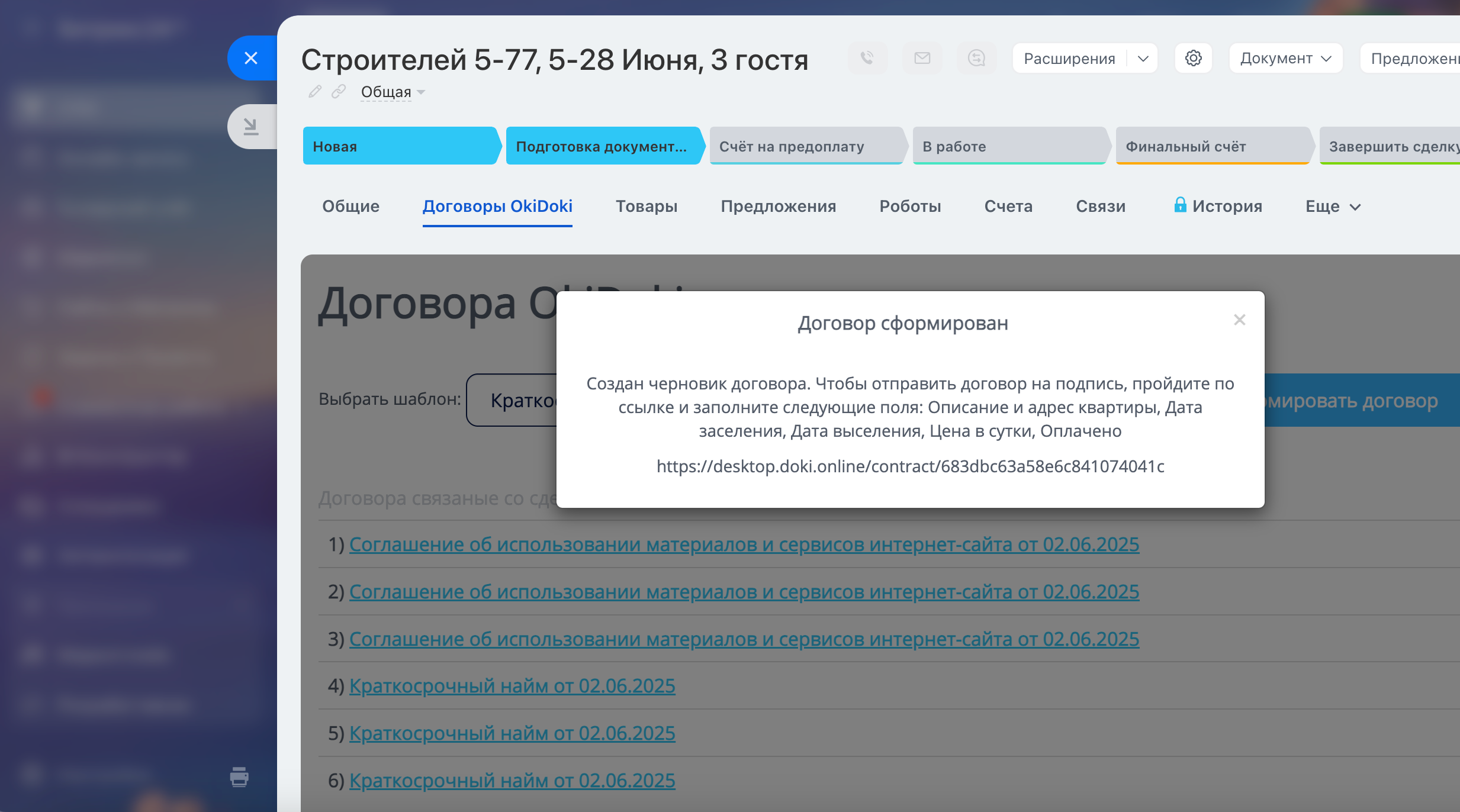Expand the Расширения dropdown arrow
This screenshot has width=1460, height=812.
point(1143,59)
